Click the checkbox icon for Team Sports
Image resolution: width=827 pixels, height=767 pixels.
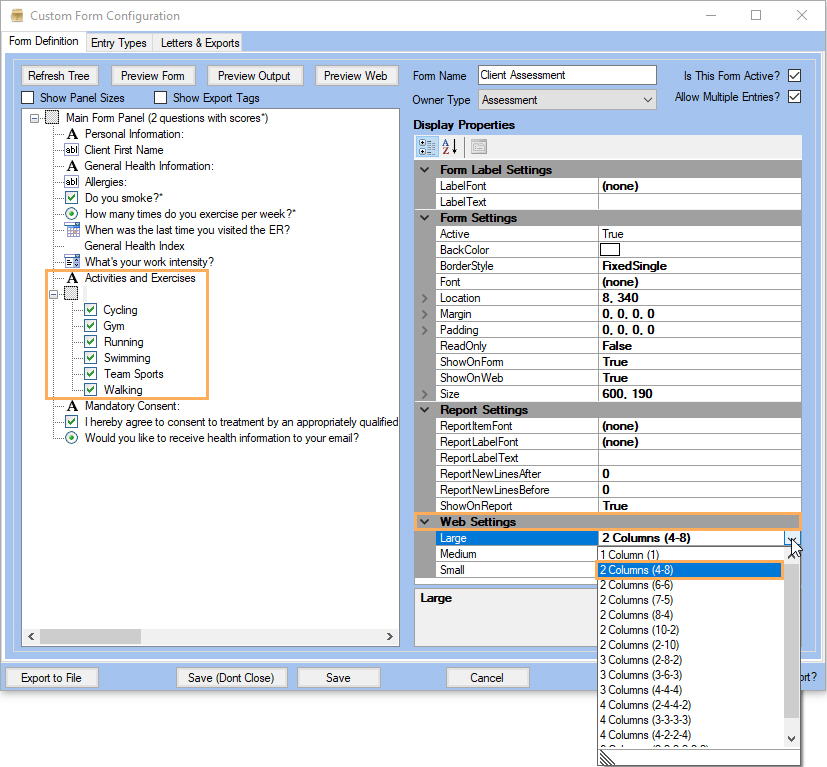click(91, 373)
